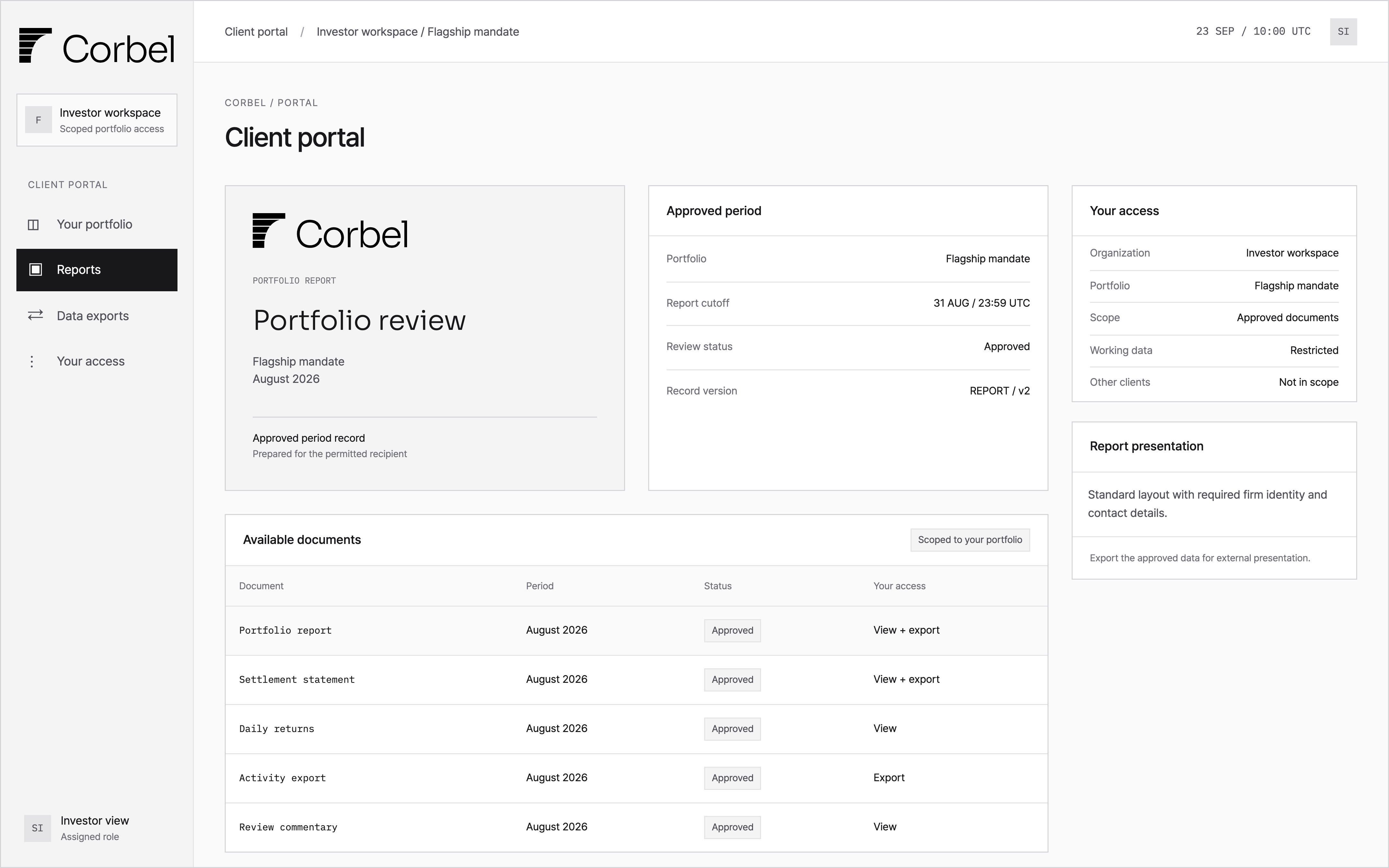Click Approved status for Daily returns
The height and width of the screenshot is (868, 1389).
(x=732, y=729)
